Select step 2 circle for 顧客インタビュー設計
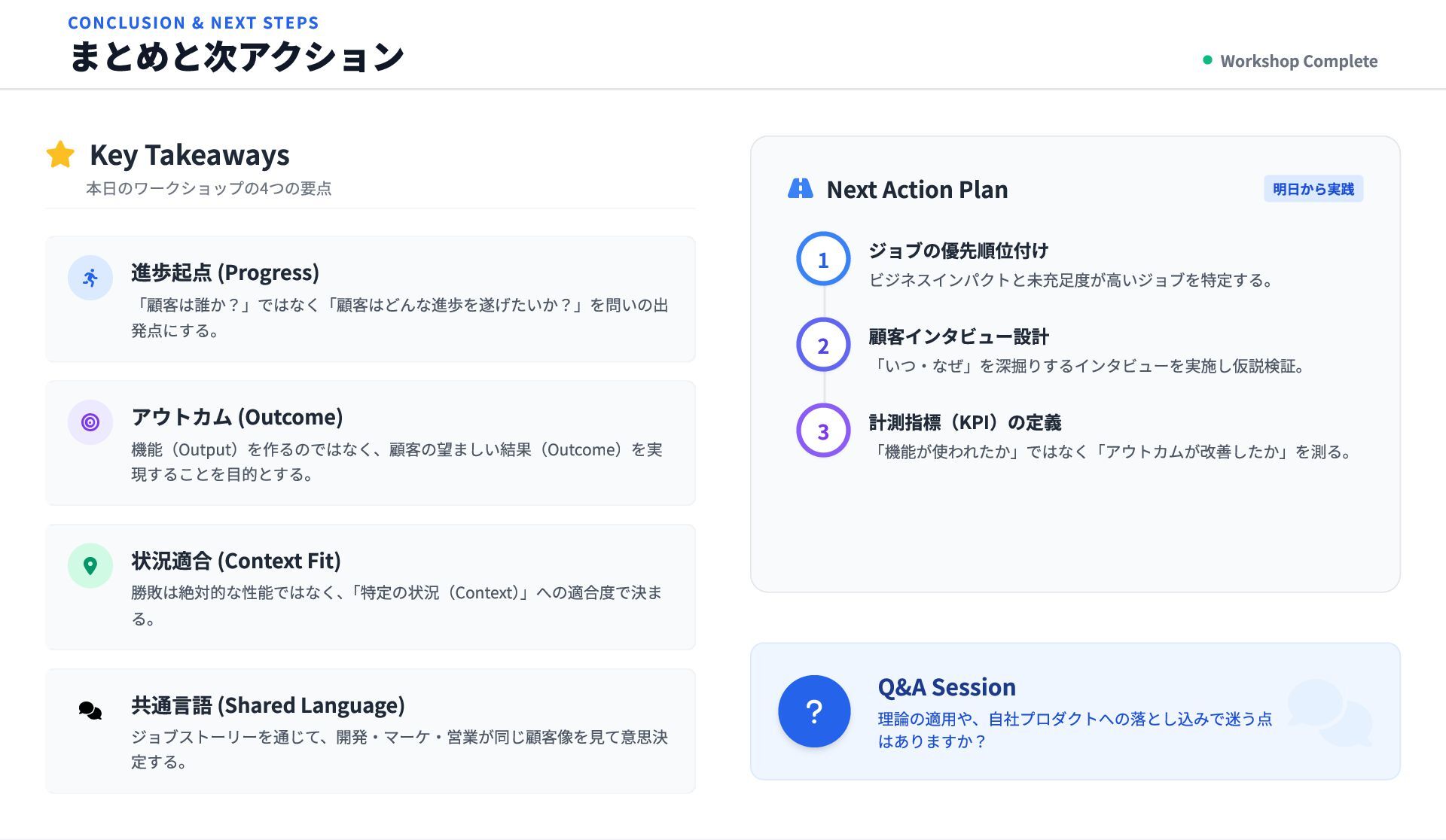 click(823, 345)
